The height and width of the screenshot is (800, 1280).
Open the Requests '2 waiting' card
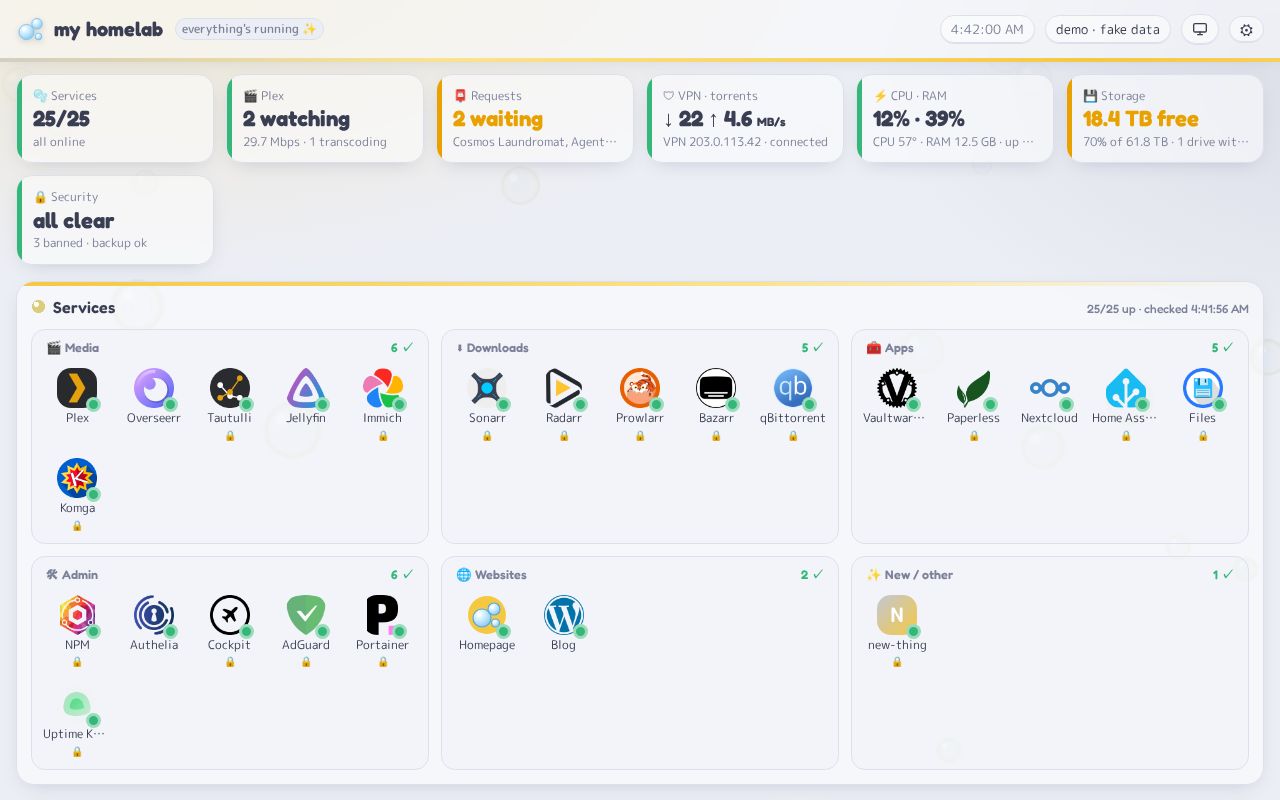coord(535,119)
